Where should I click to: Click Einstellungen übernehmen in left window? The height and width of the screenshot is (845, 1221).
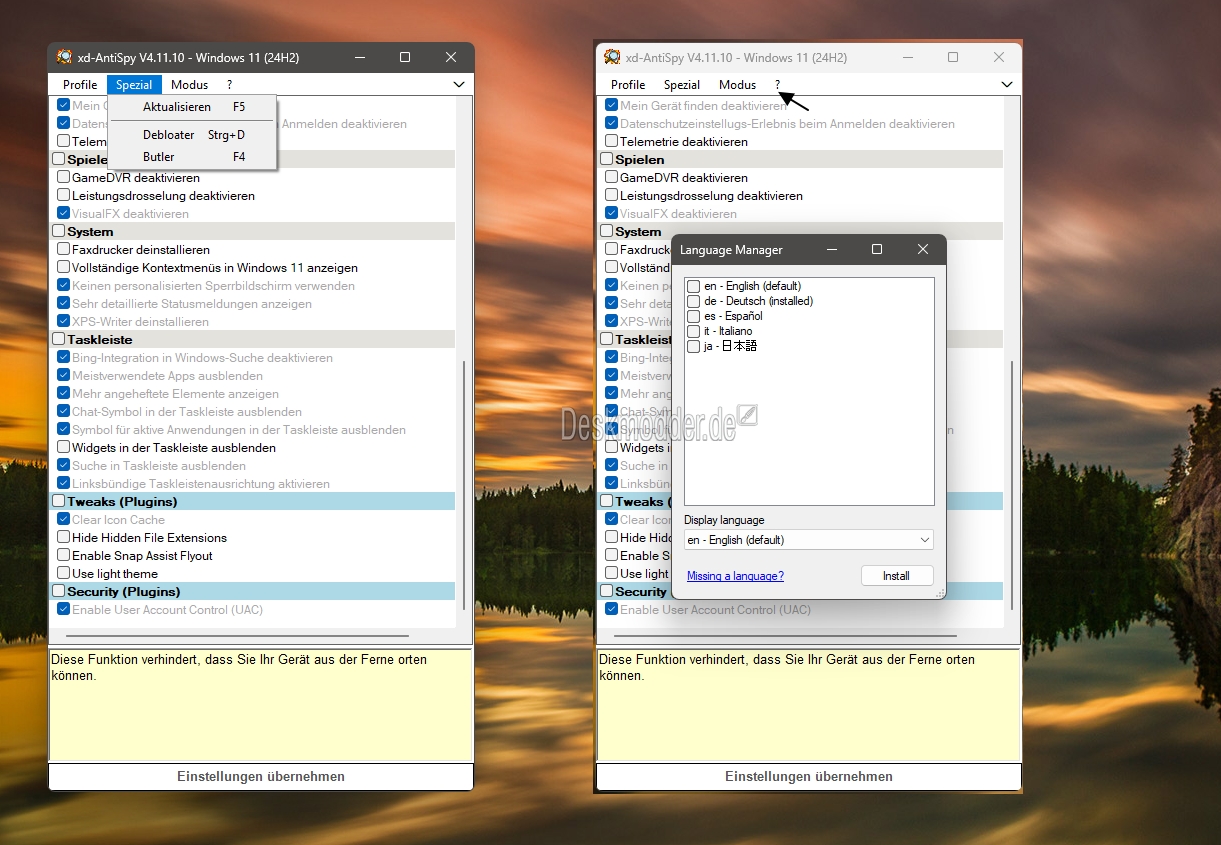coord(261,777)
